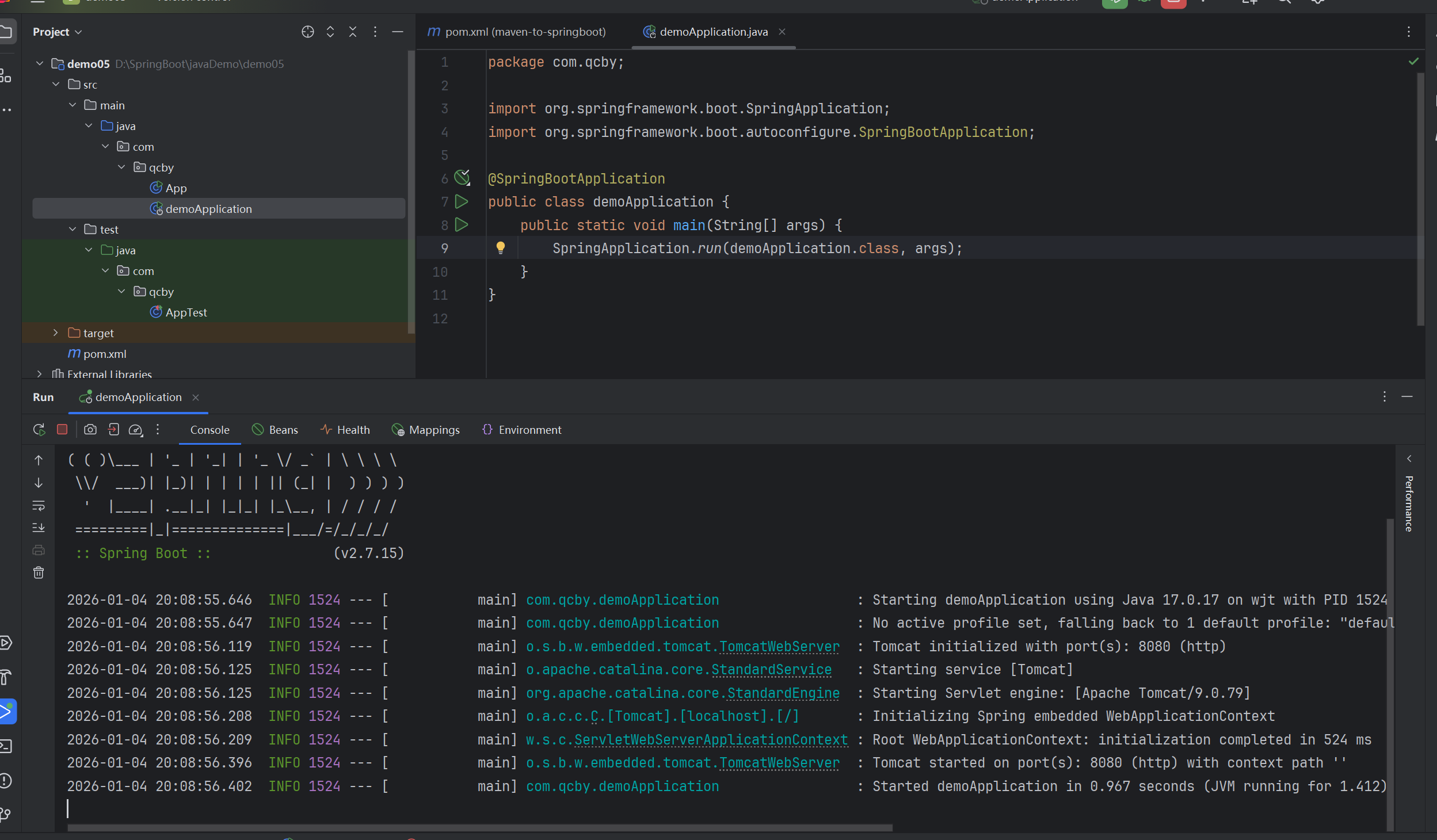The height and width of the screenshot is (840, 1437).
Task: Click Select Opened File crosshair icon
Action: (x=308, y=32)
